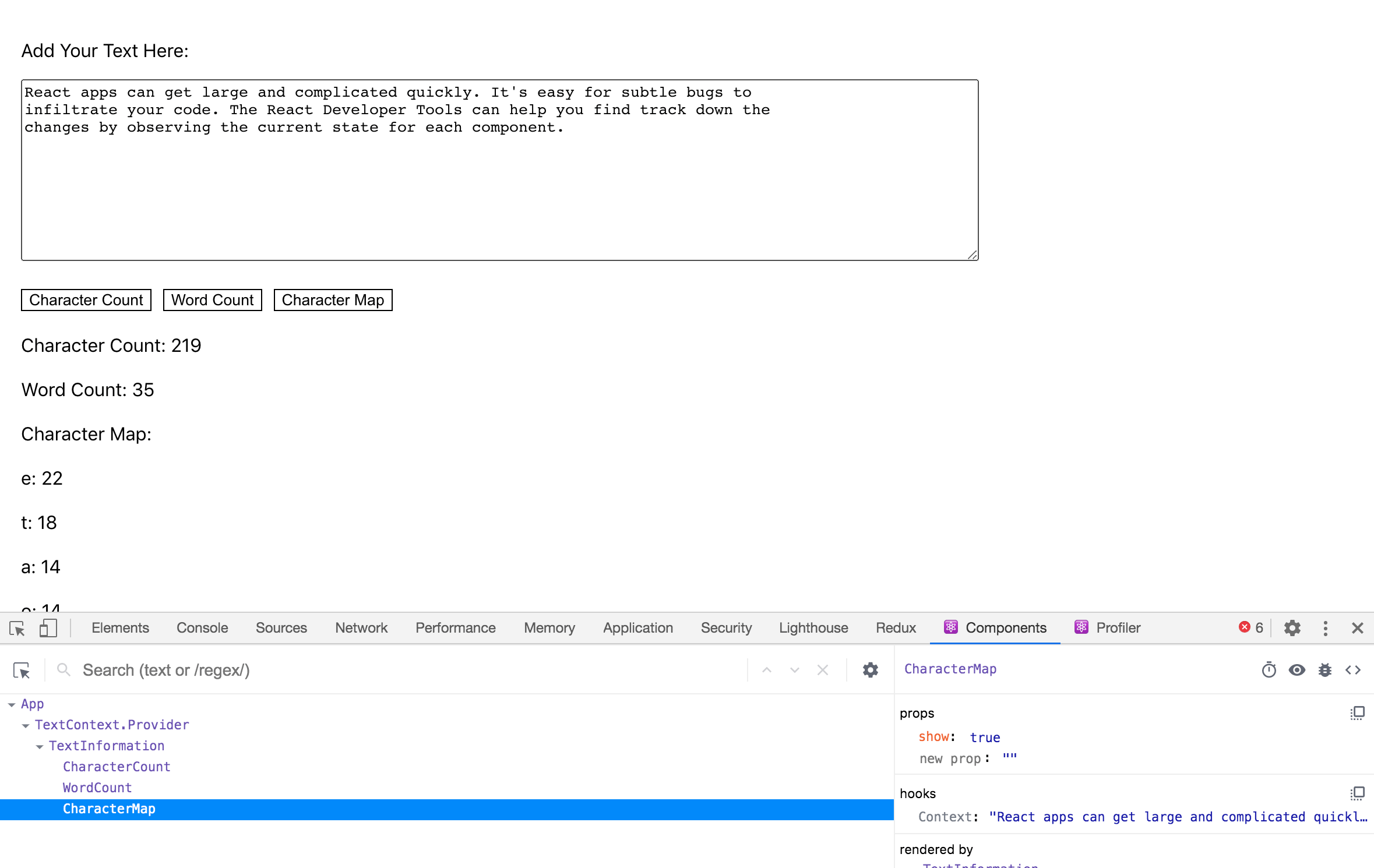Click the 'props' section header
The image size is (1374, 868).
tap(917, 714)
